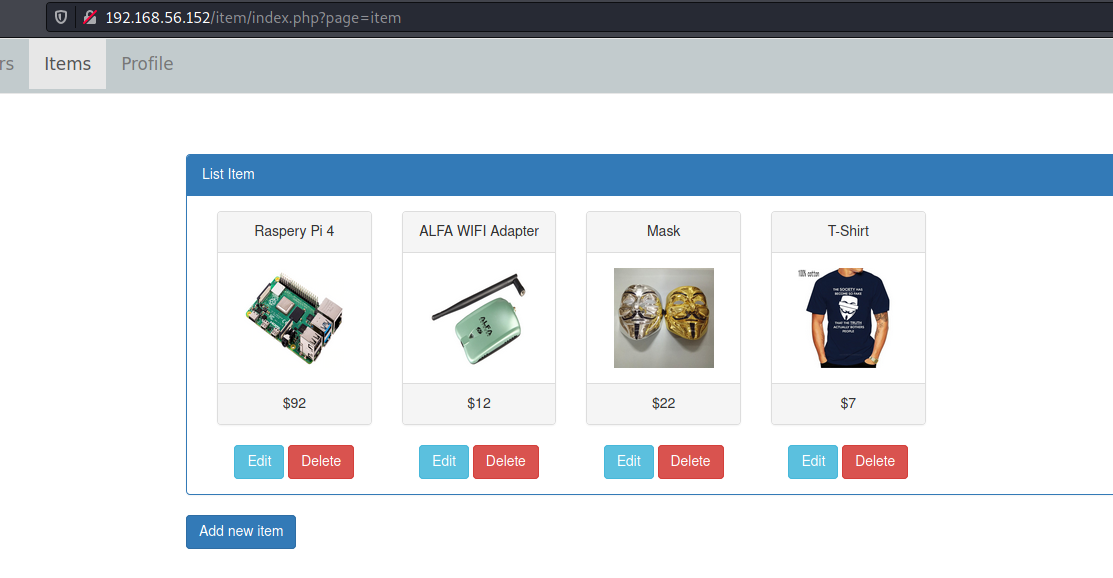
Task: Edit the ALFA WIFI Adapter item
Action: tap(444, 462)
